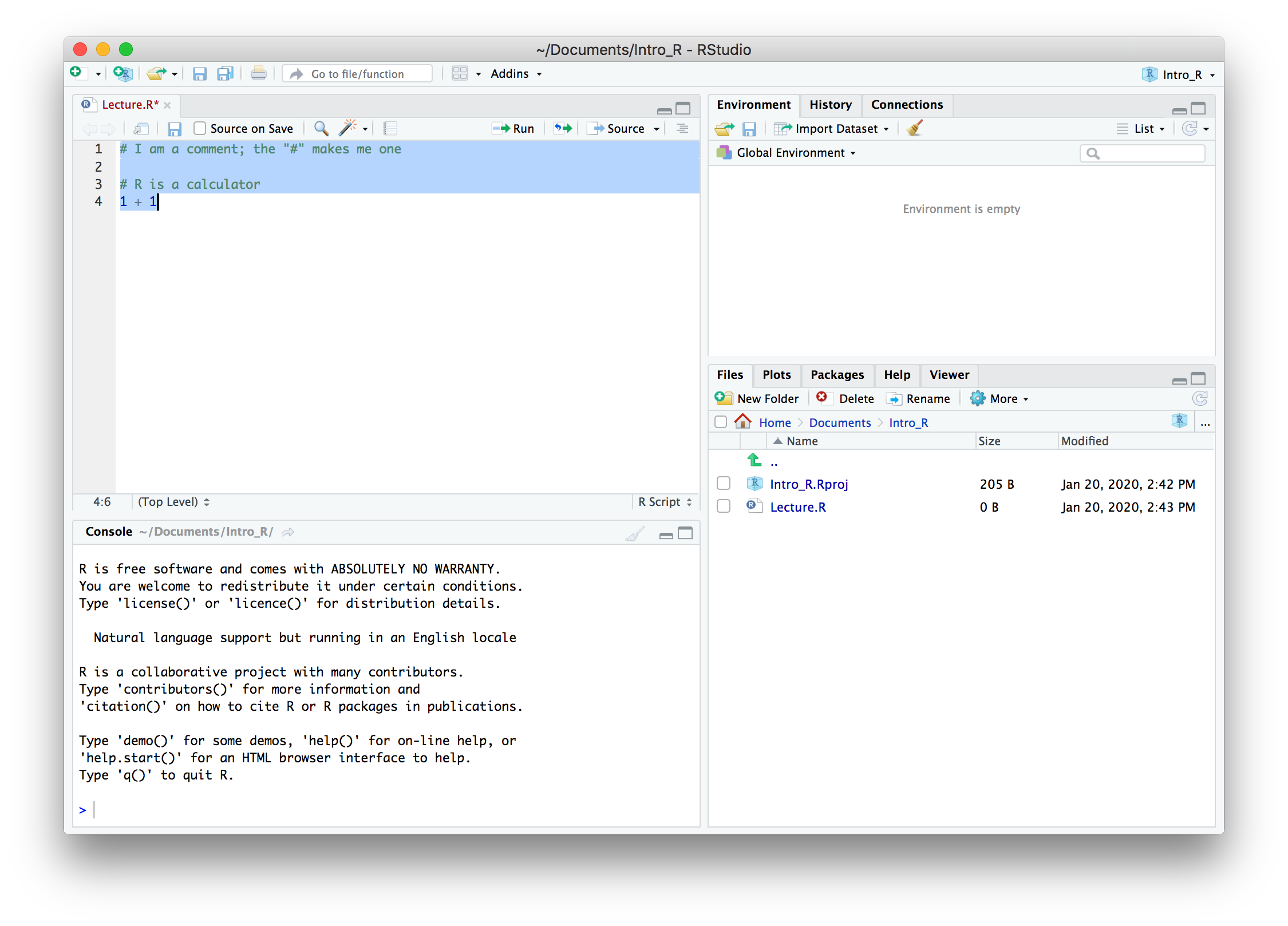Click the re-run previous code icon
The width and height of the screenshot is (1288, 926).
(563, 129)
